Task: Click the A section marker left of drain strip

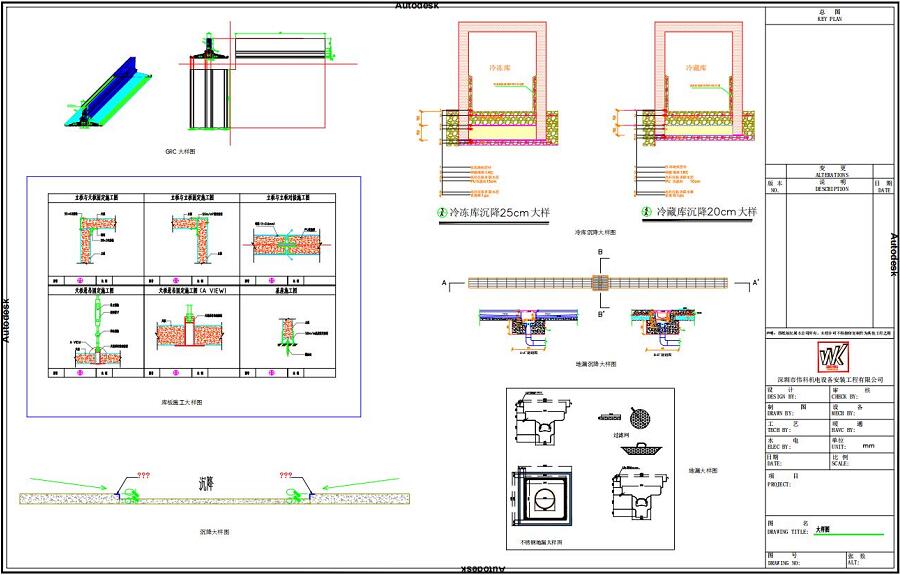Action: click(442, 284)
